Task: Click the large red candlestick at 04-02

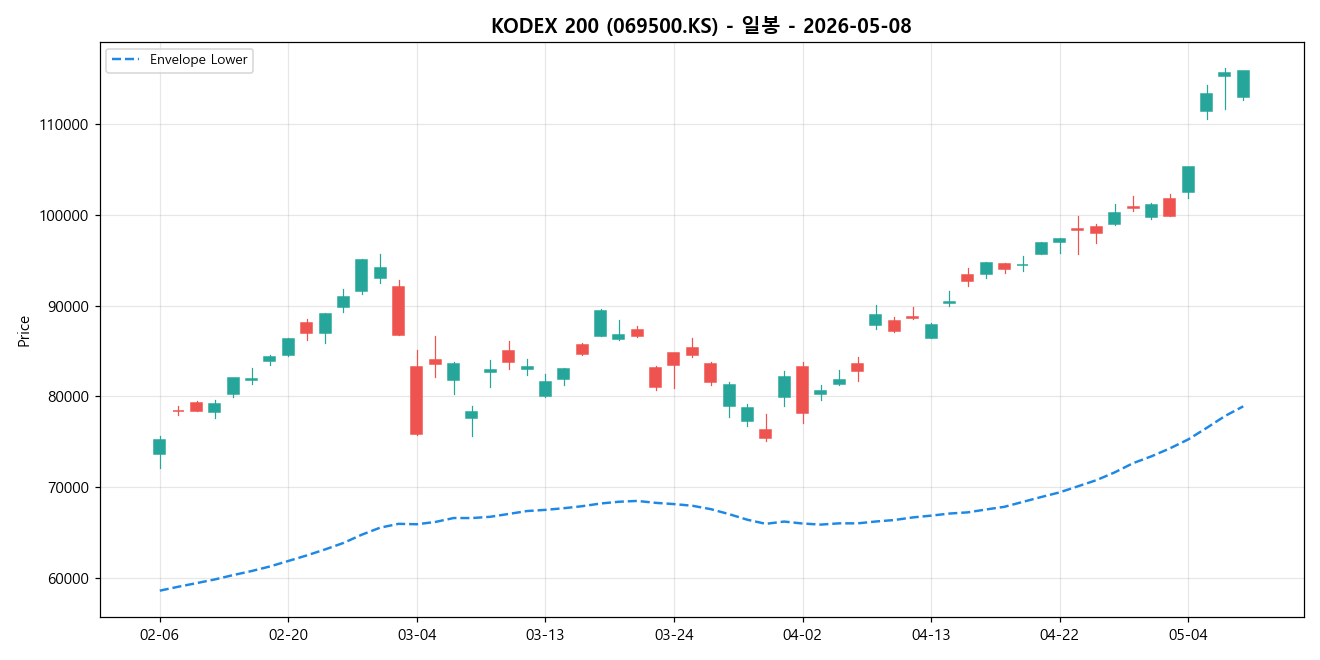Action: (802, 390)
